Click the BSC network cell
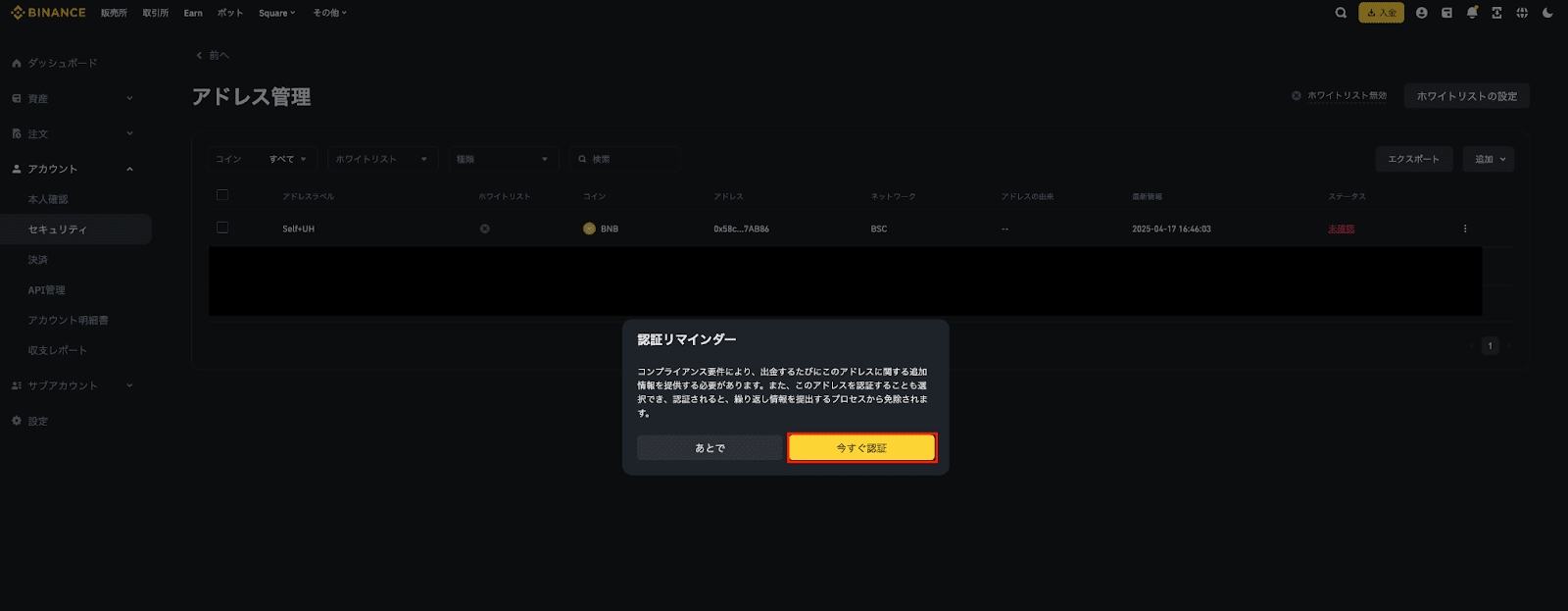This screenshot has height=611, width=1568. (879, 229)
